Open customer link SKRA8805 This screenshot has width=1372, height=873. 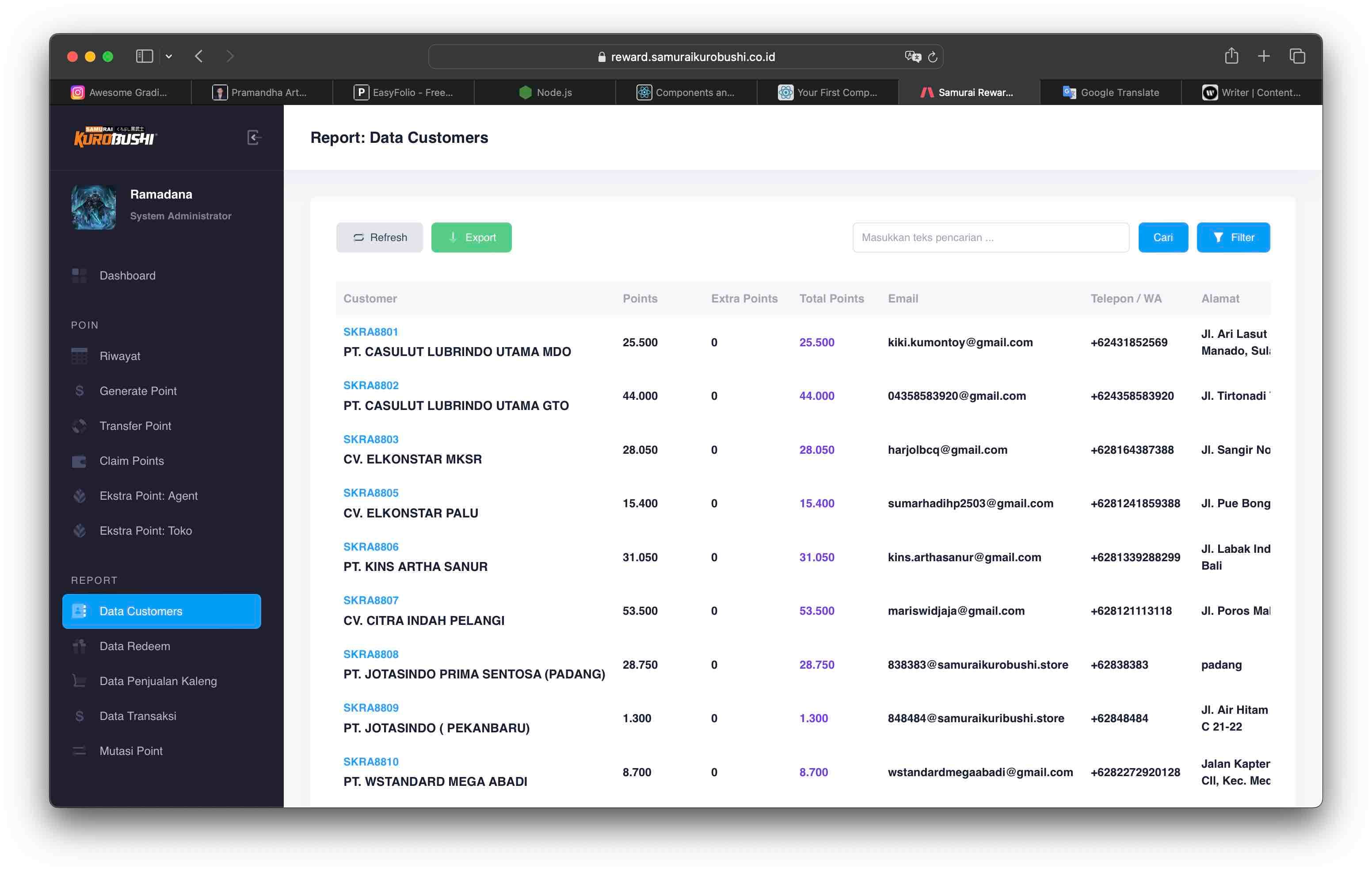click(x=371, y=493)
